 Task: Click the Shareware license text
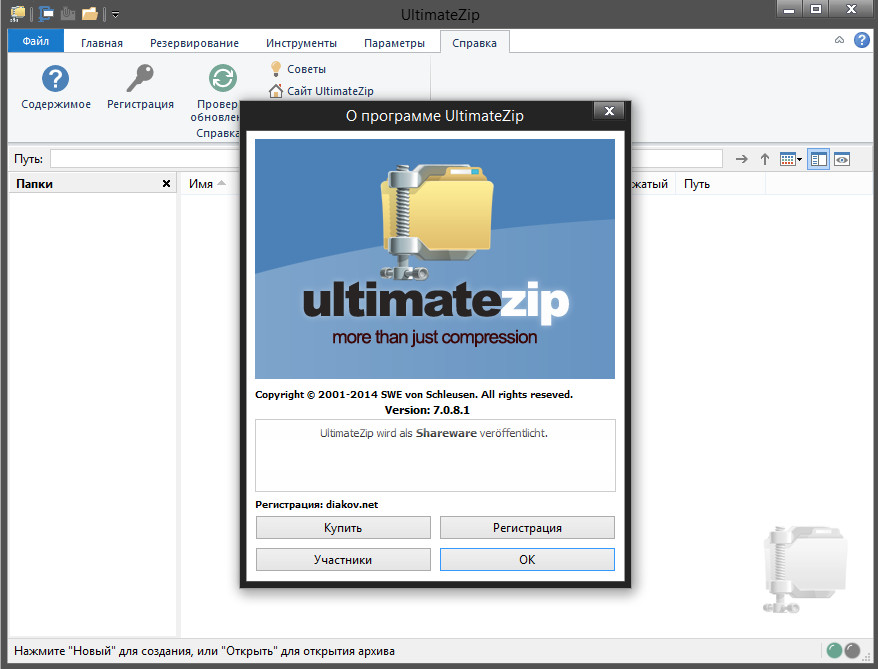coord(434,433)
